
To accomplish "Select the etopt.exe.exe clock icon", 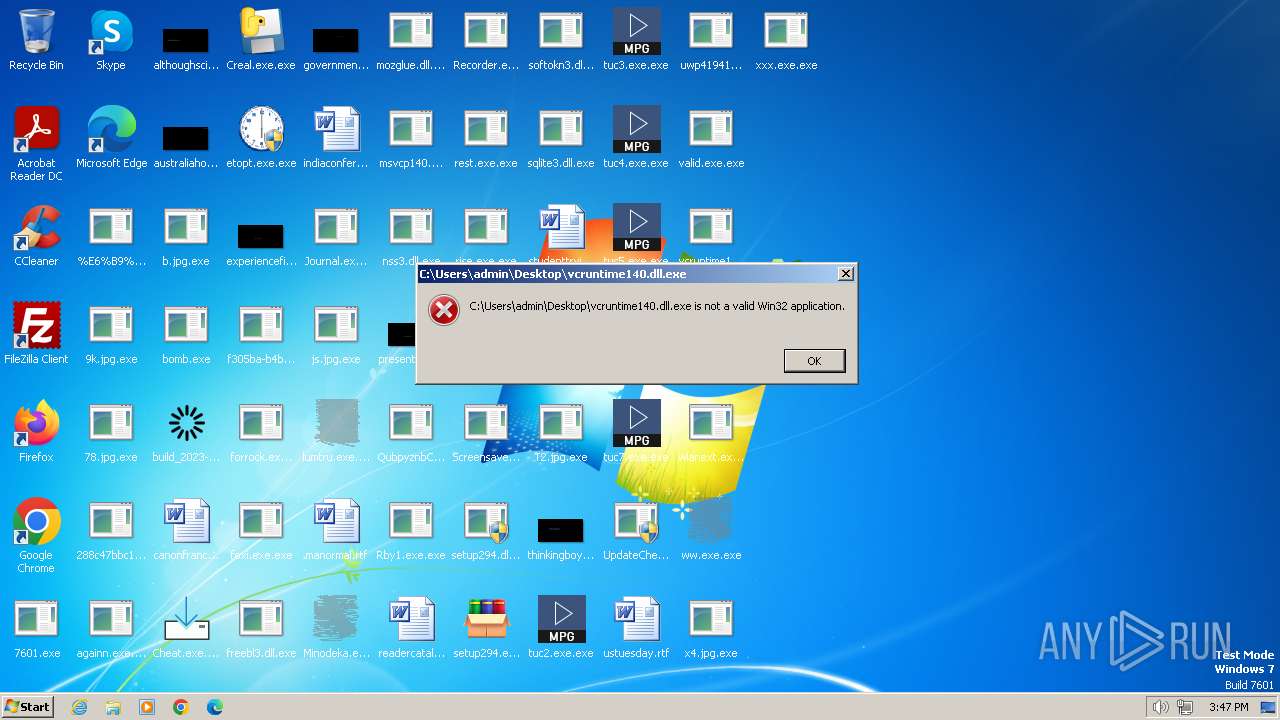I will click(x=261, y=138).
